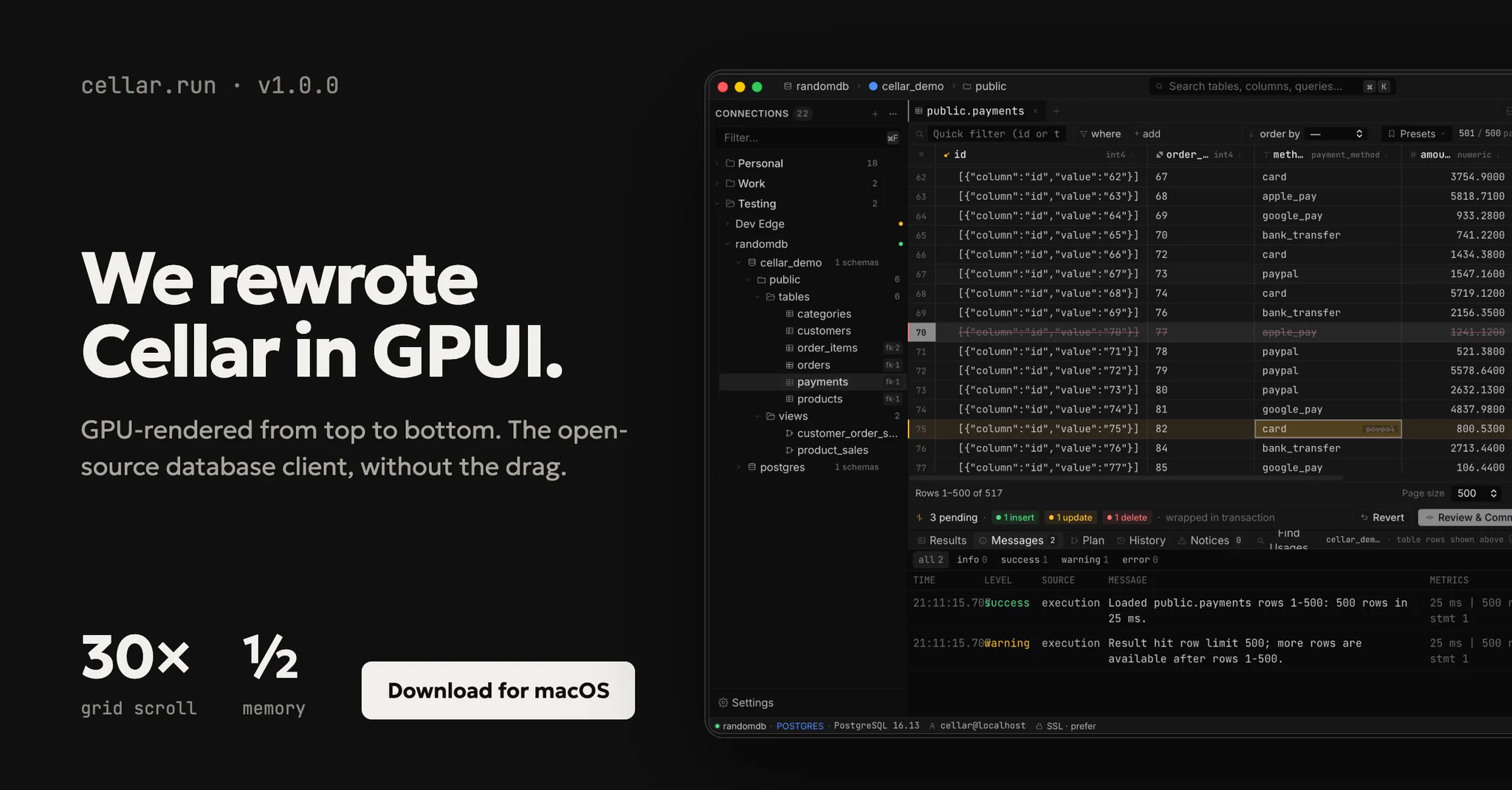Collapse the randomdb connection chevron
Image resolution: width=1512 pixels, height=790 pixels.
727,244
